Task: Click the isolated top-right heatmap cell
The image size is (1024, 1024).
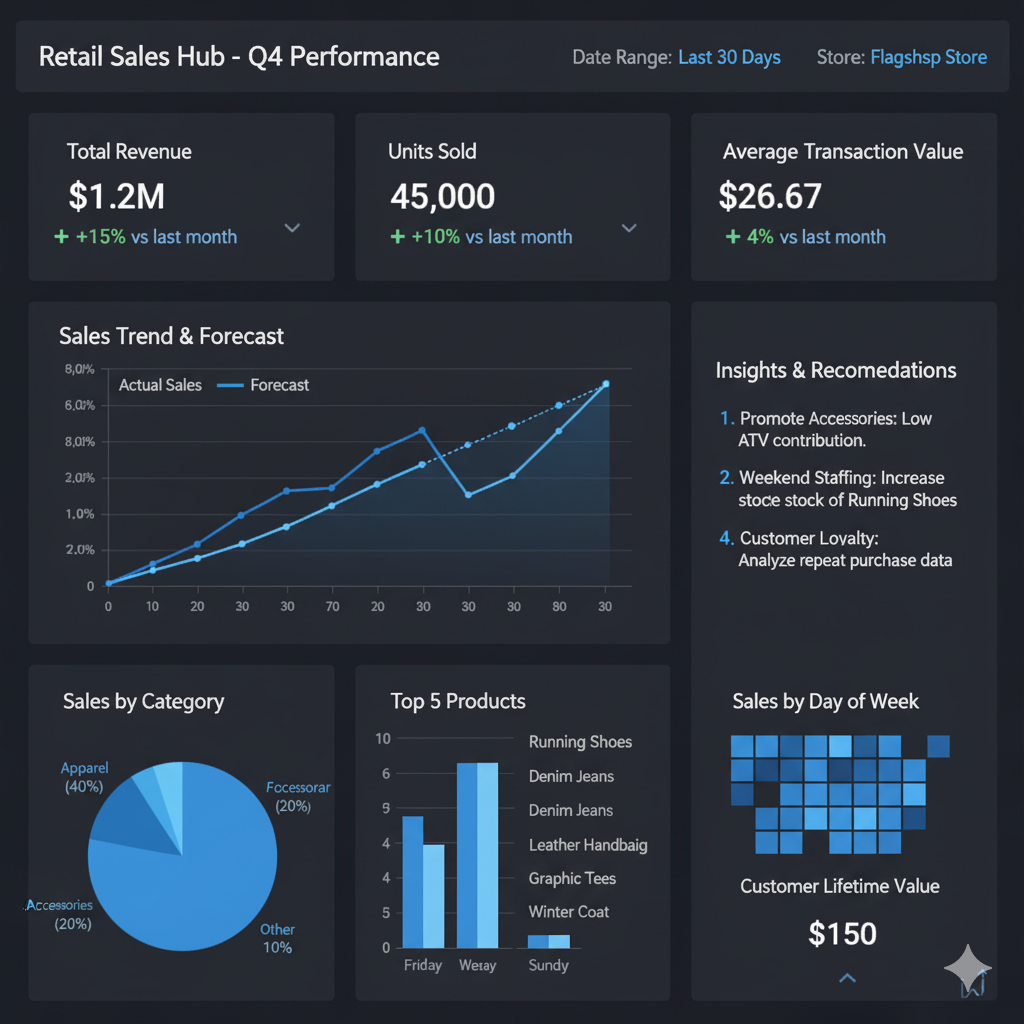Action: [938, 746]
